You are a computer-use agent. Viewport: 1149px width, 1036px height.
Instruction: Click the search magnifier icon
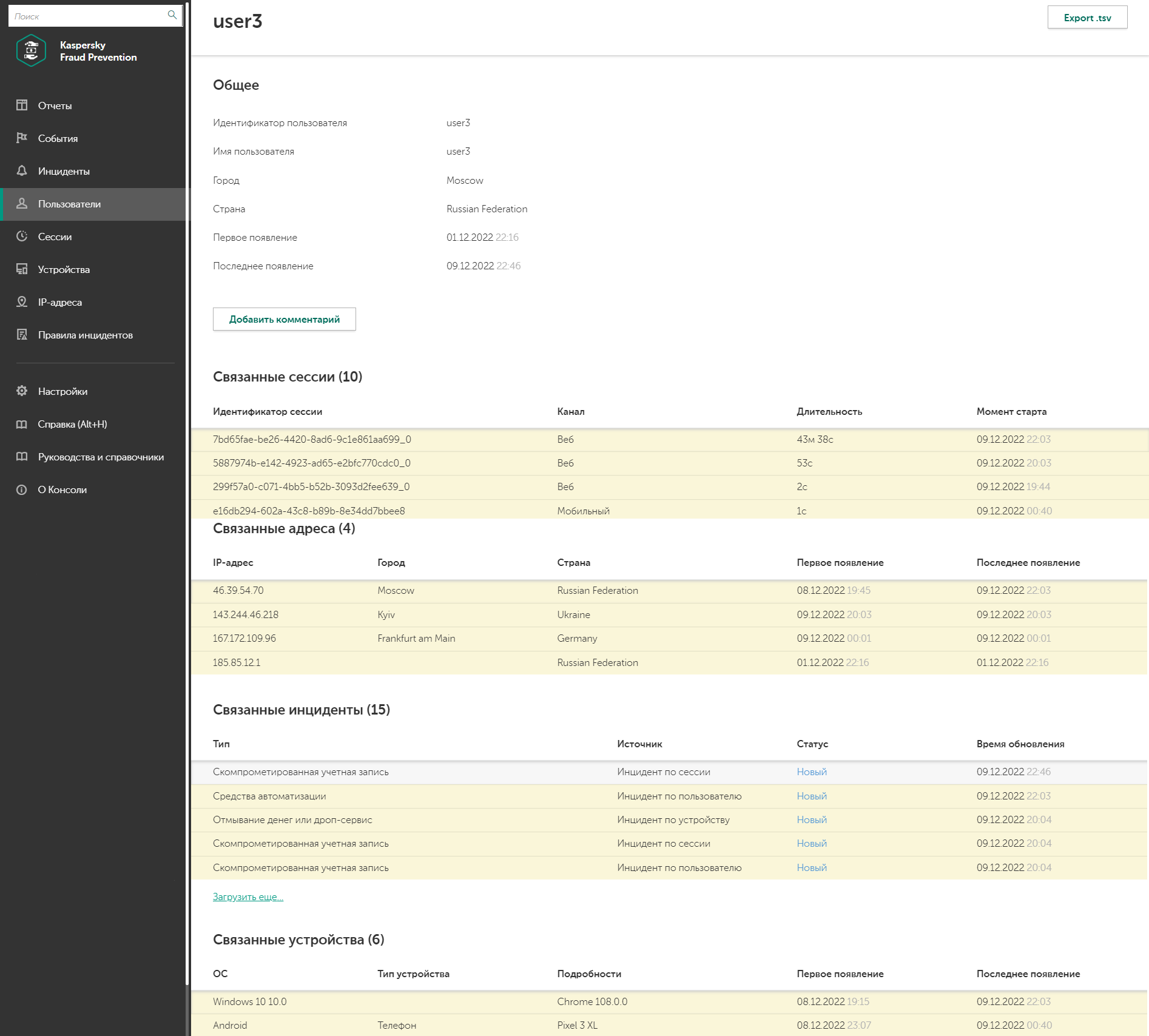172,15
